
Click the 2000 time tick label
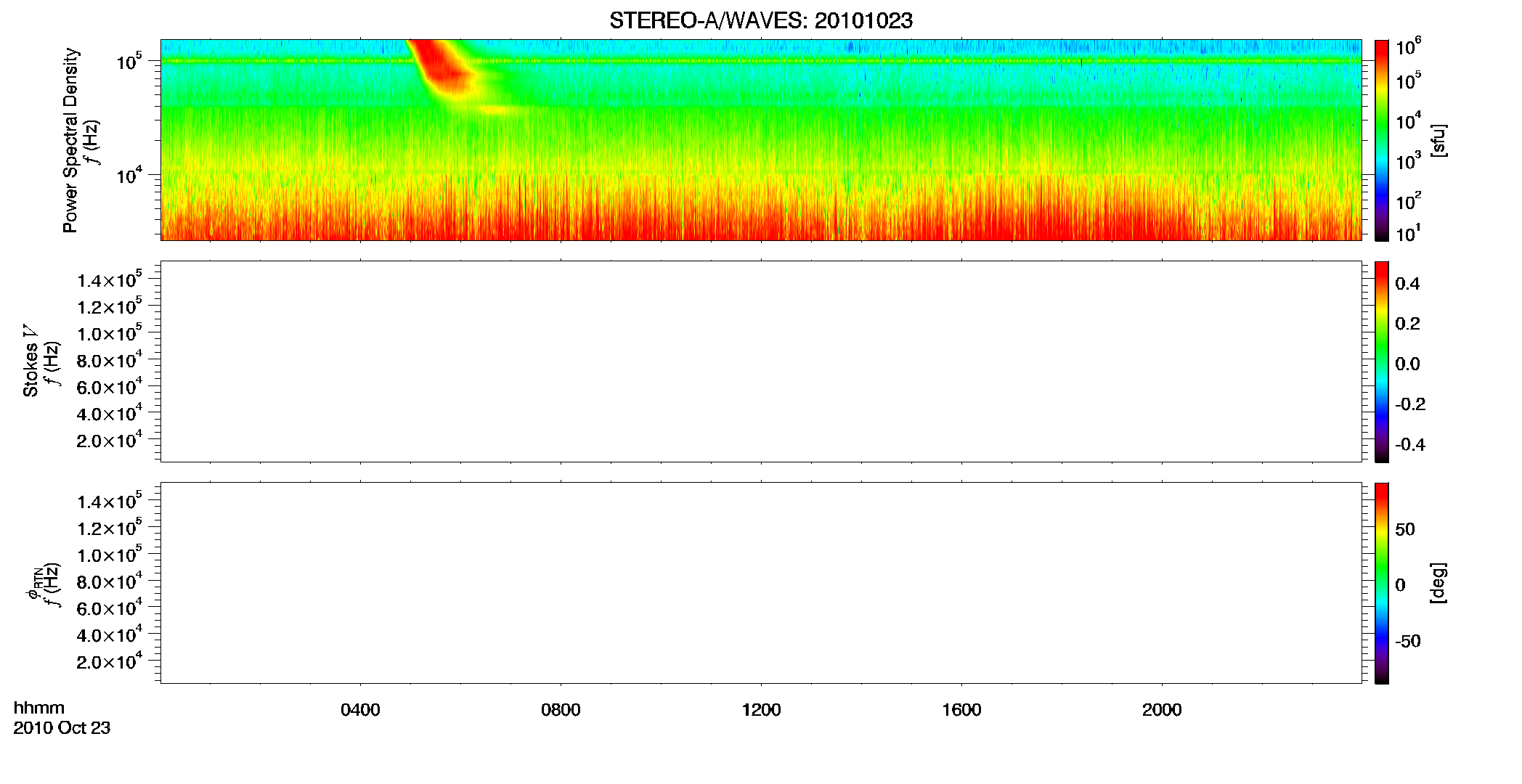click(1162, 710)
